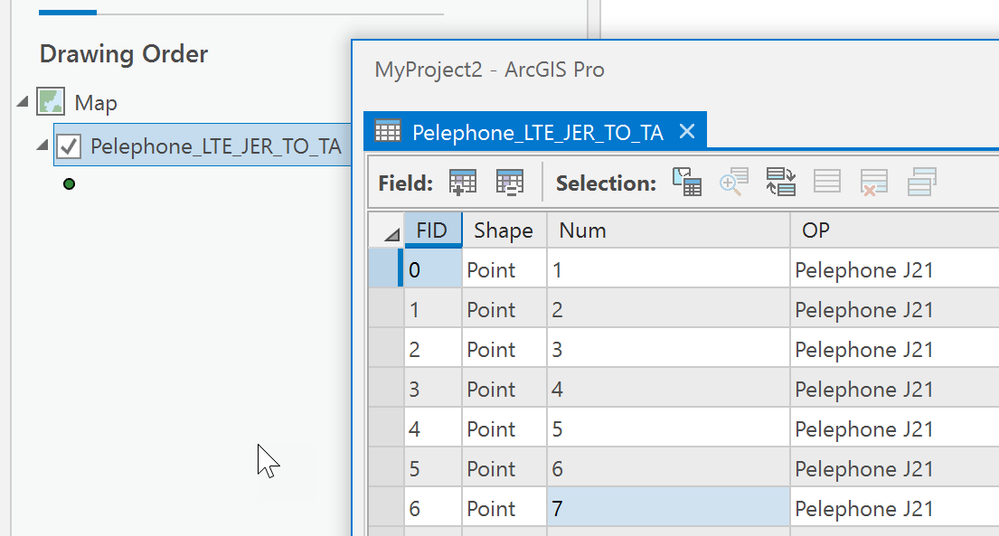The height and width of the screenshot is (536, 999).
Task: Click the Num cell containing 7
Action: click(x=667, y=509)
